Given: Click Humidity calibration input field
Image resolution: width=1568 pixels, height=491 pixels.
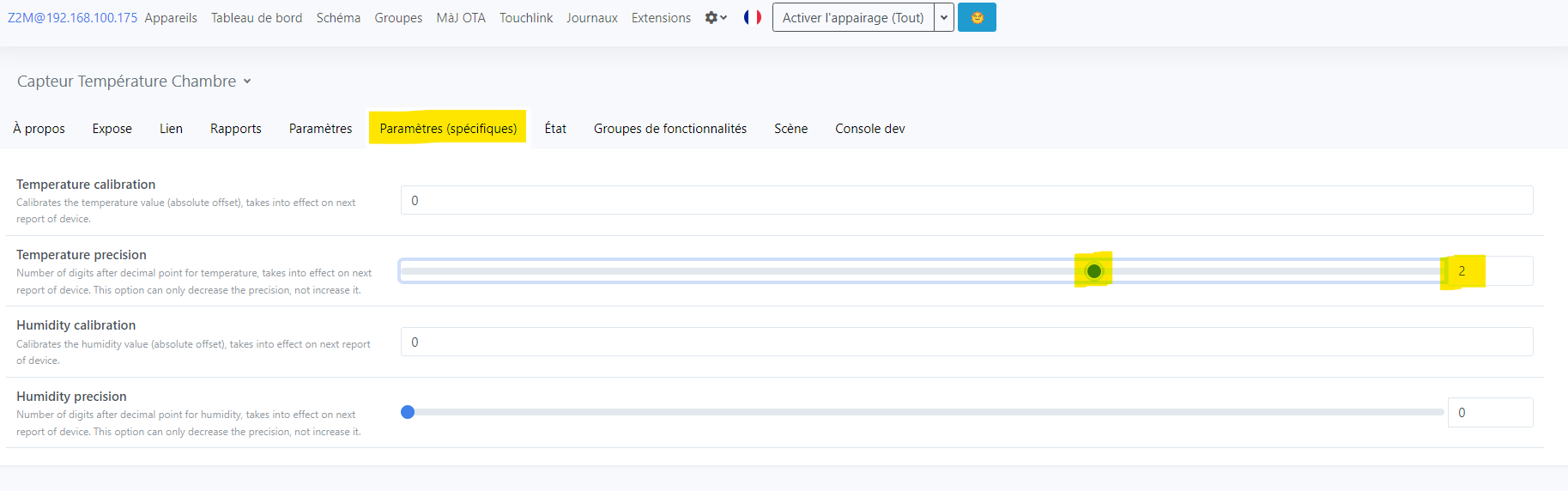Looking at the screenshot, I should (x=967, y=342).
